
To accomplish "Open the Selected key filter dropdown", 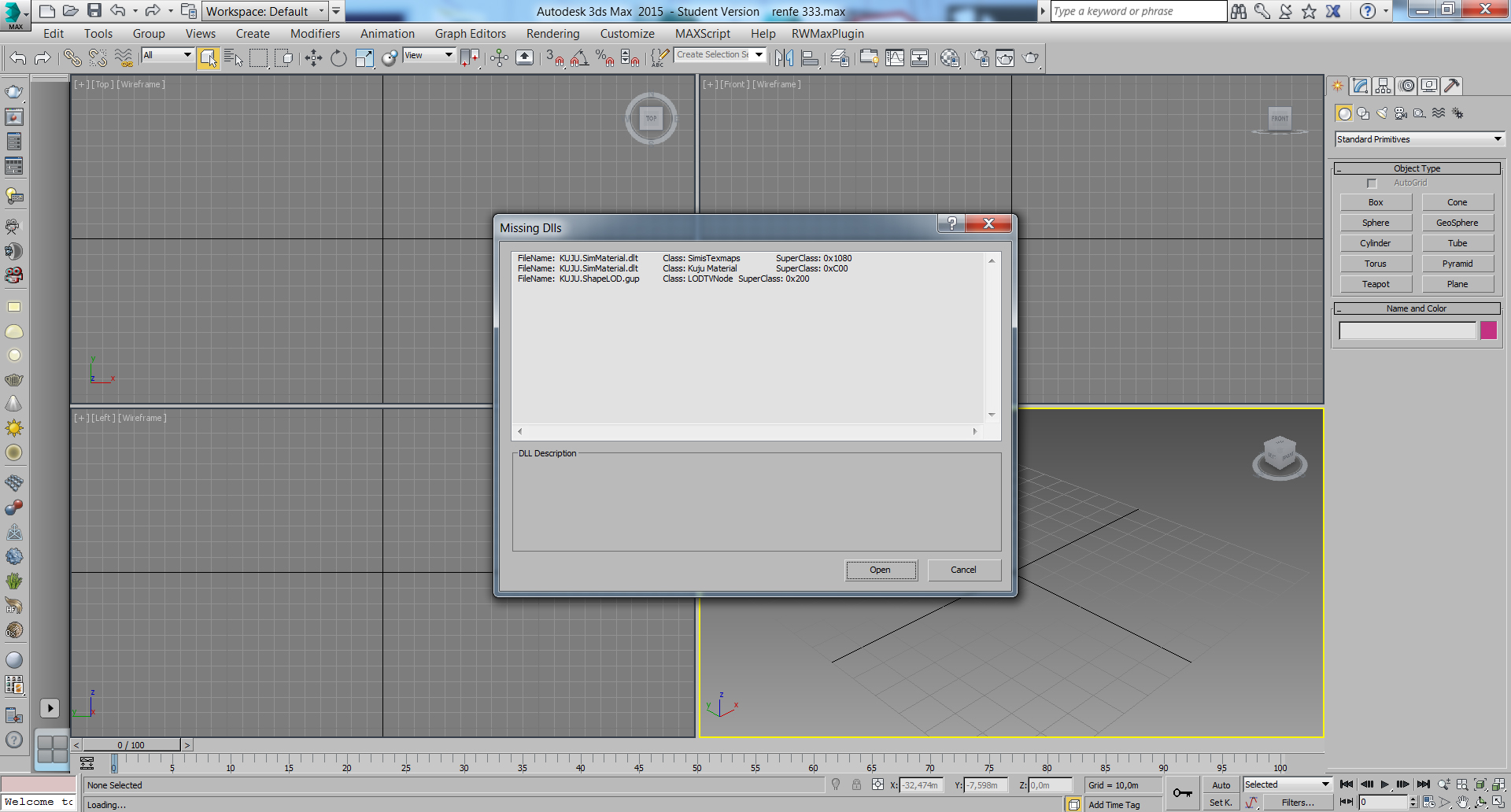I will click(1287, 784).
